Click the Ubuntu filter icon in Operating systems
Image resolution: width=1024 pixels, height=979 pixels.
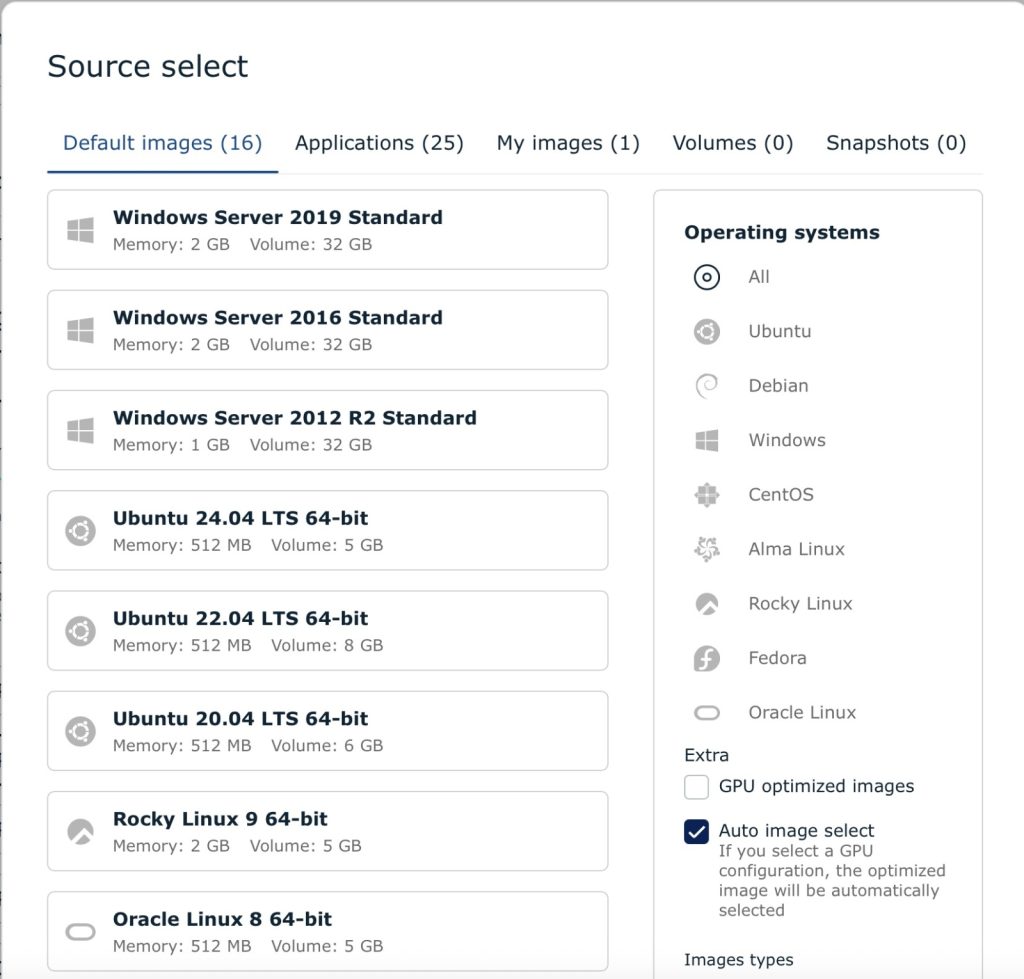click(x=707, y=331)
